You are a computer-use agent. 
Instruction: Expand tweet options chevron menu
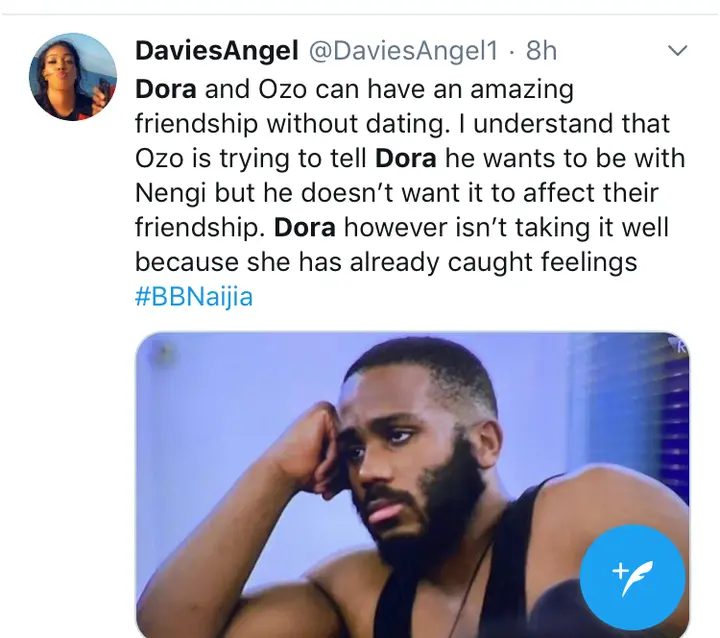click(x=677, y=50)
